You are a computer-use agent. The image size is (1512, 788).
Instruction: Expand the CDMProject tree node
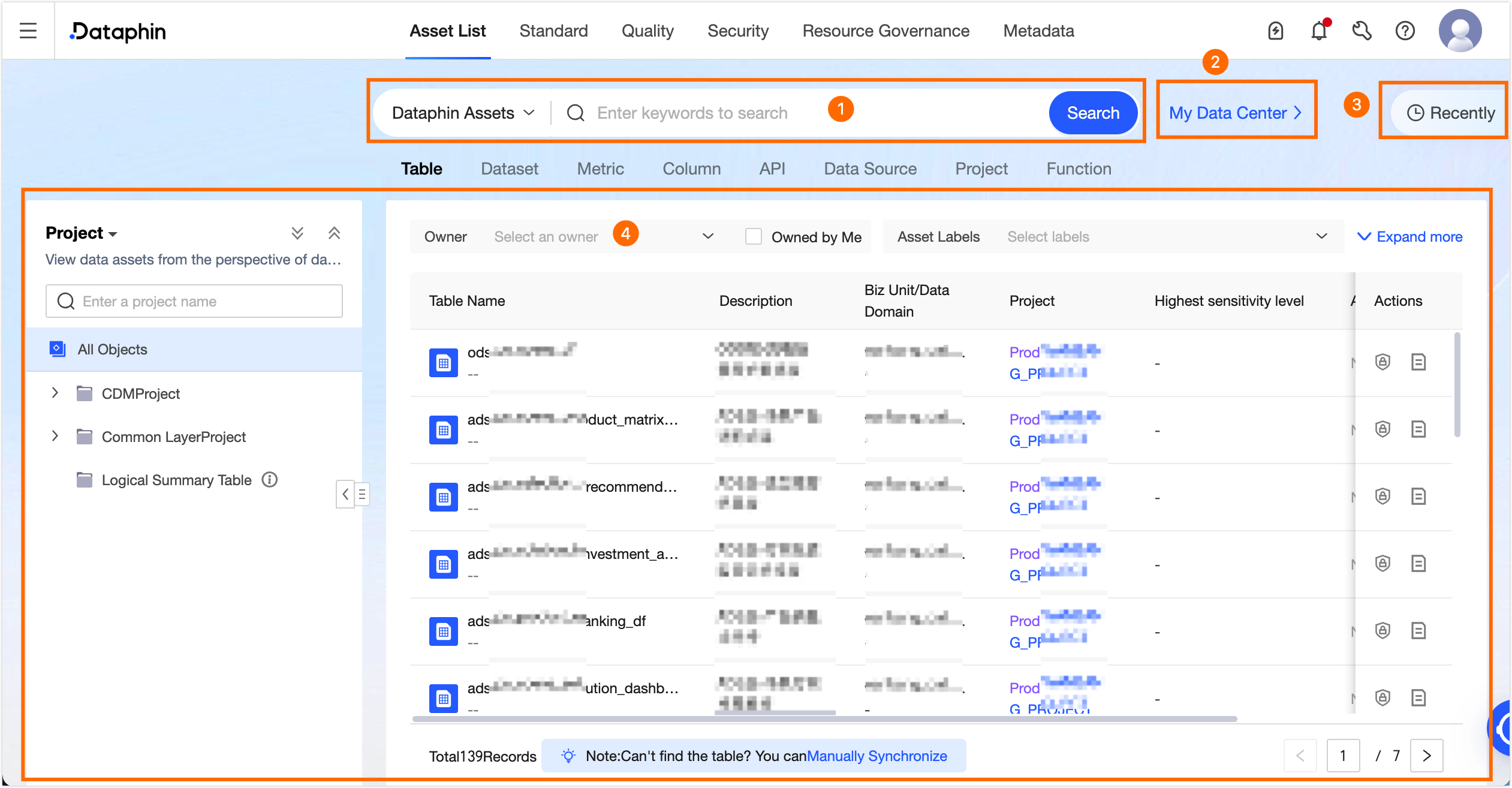55,393
